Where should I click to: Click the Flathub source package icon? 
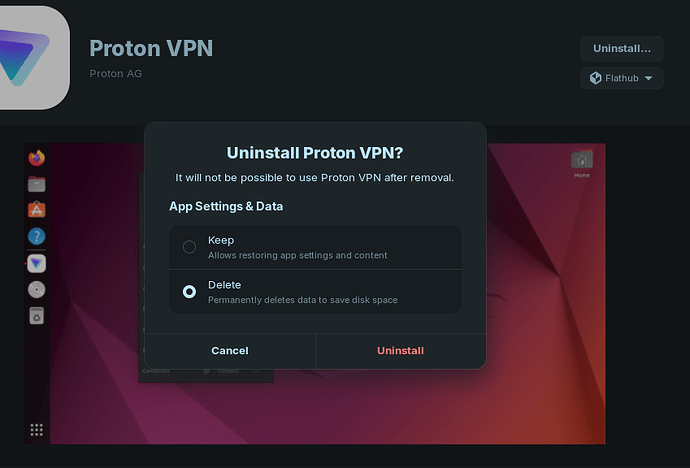(595, 78)
